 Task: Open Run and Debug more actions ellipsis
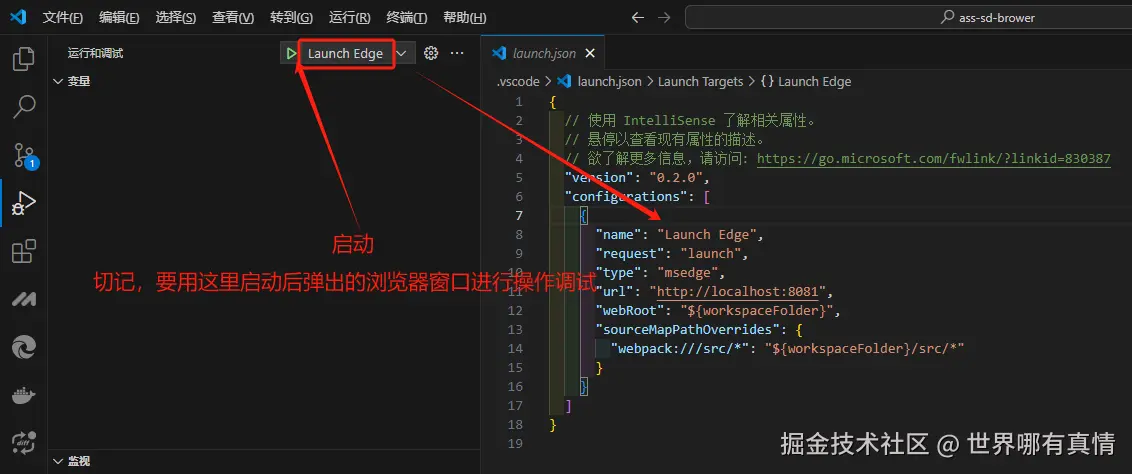[457, 53]
